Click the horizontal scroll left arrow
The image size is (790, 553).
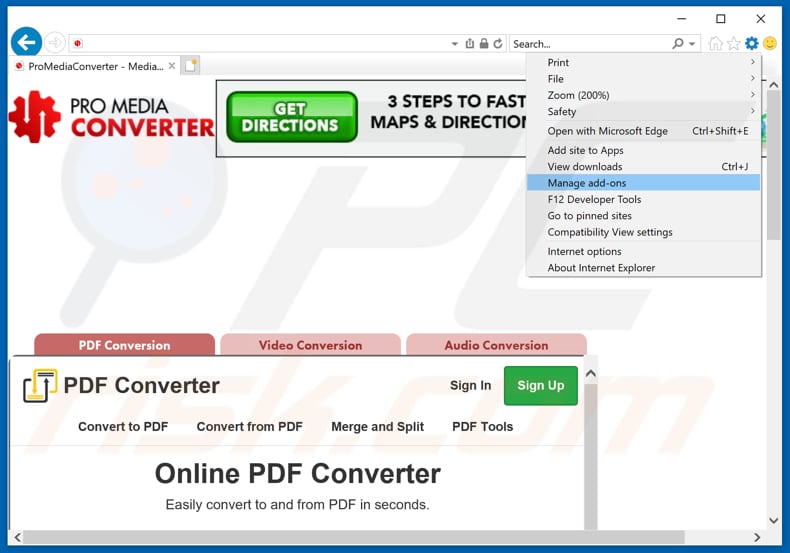click(18, 537)
